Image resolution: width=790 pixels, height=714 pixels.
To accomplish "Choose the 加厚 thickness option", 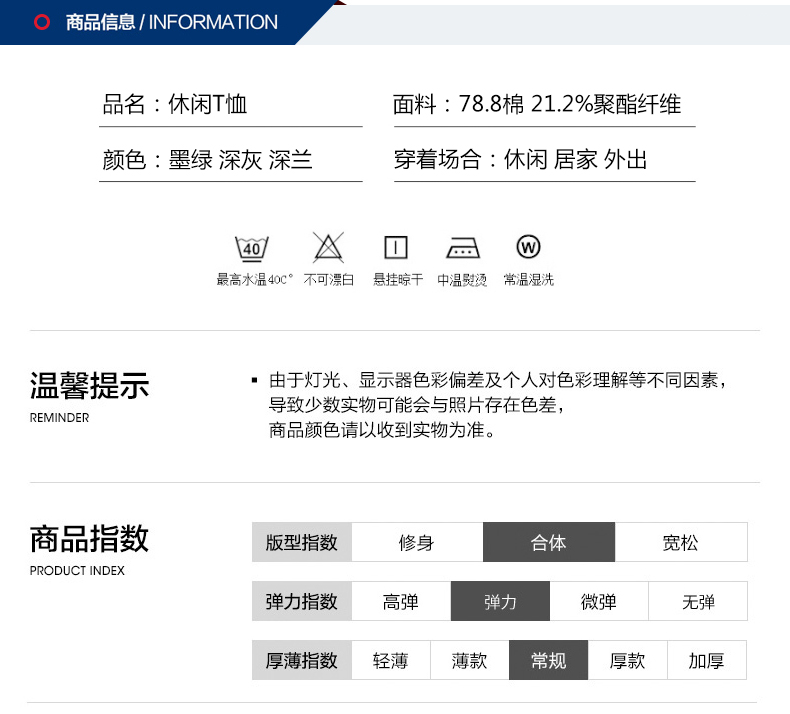I will point(706,660).
